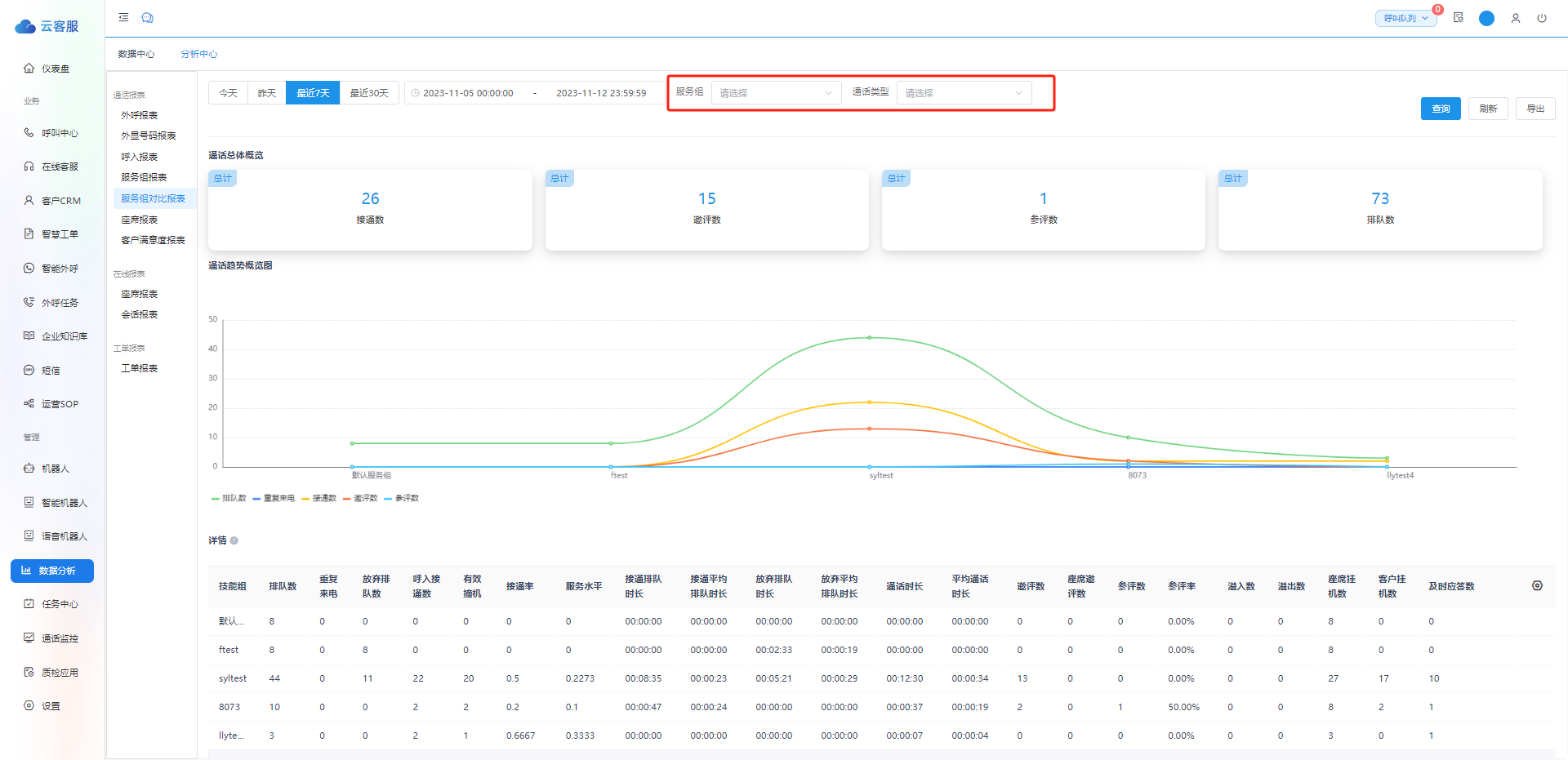The width and height of the screenshot is (1568, 760).
Task: Open 语音机器人 in the sidebar
Action: (56, 536)
